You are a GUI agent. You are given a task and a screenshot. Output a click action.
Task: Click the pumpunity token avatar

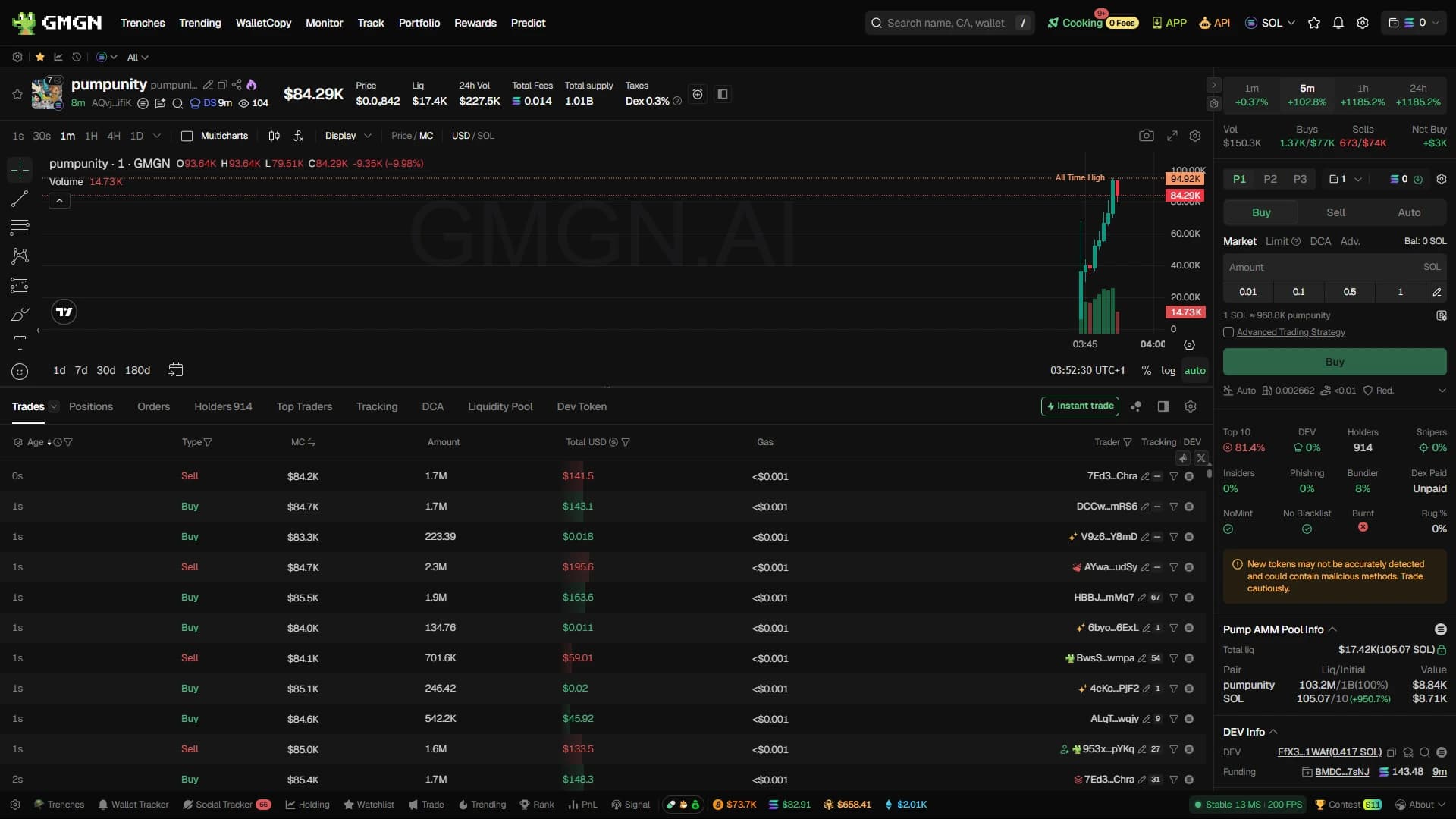point(47,93)
